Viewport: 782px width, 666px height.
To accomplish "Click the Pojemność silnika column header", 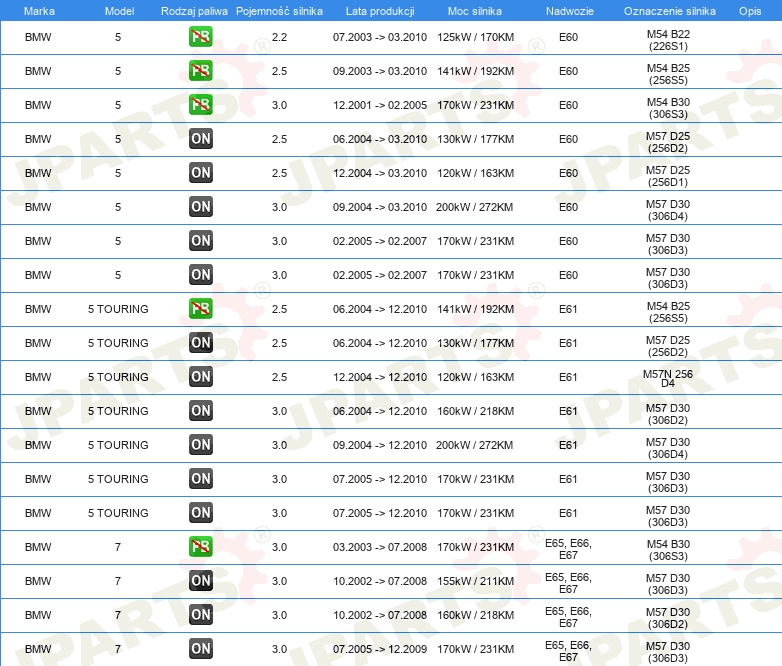I will coord(279,11).
